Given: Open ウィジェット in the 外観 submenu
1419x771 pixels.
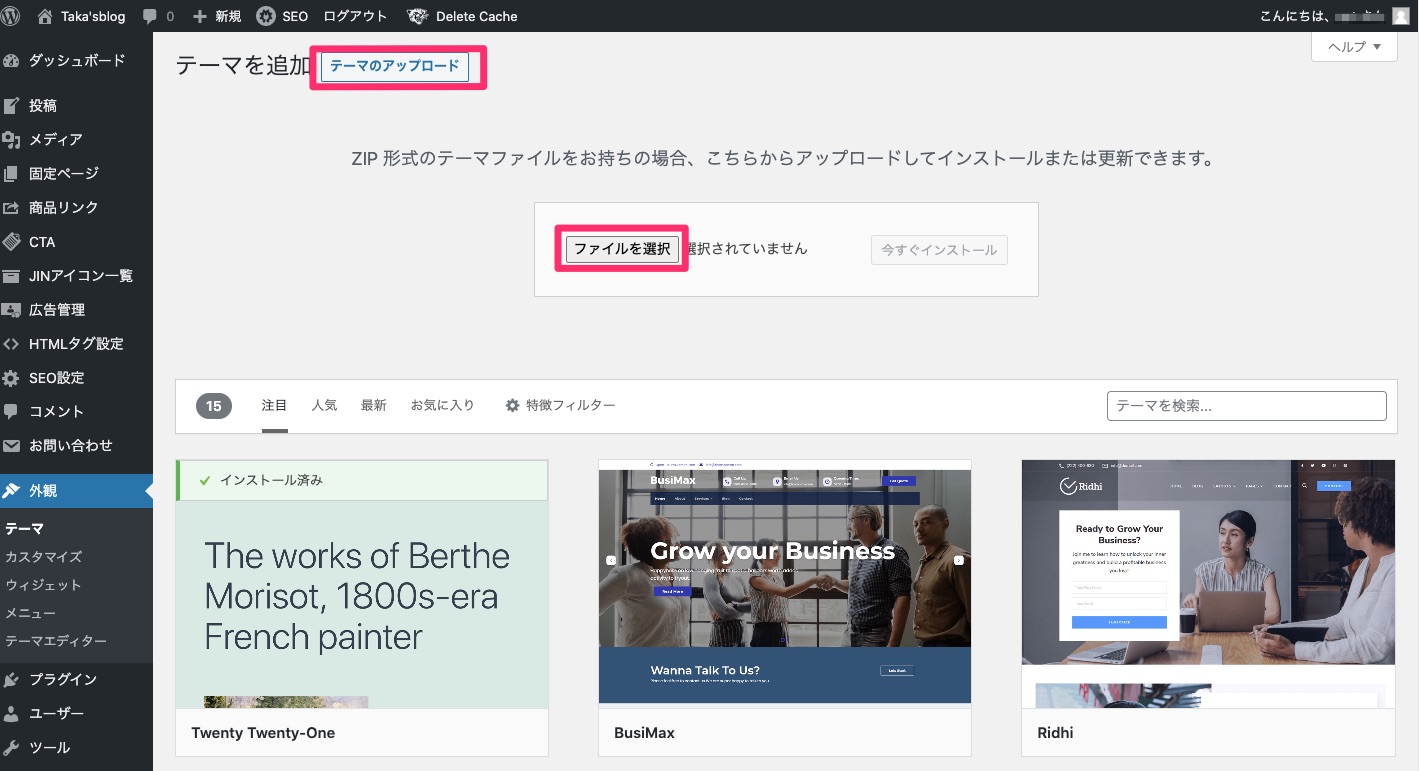Looking at the screenshot, I should [x=43, y=584].
